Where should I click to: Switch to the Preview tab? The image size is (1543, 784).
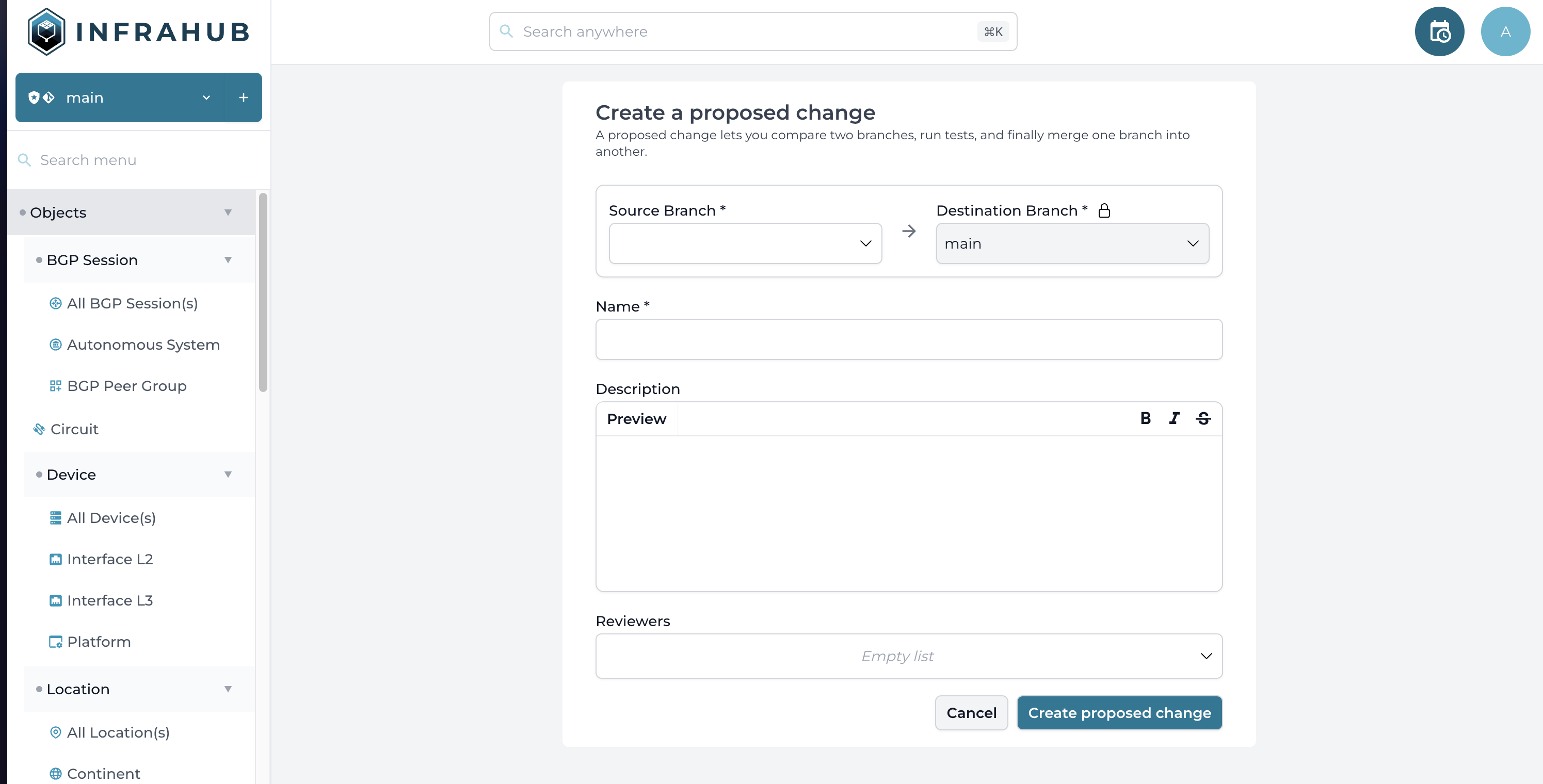(636, 418)
